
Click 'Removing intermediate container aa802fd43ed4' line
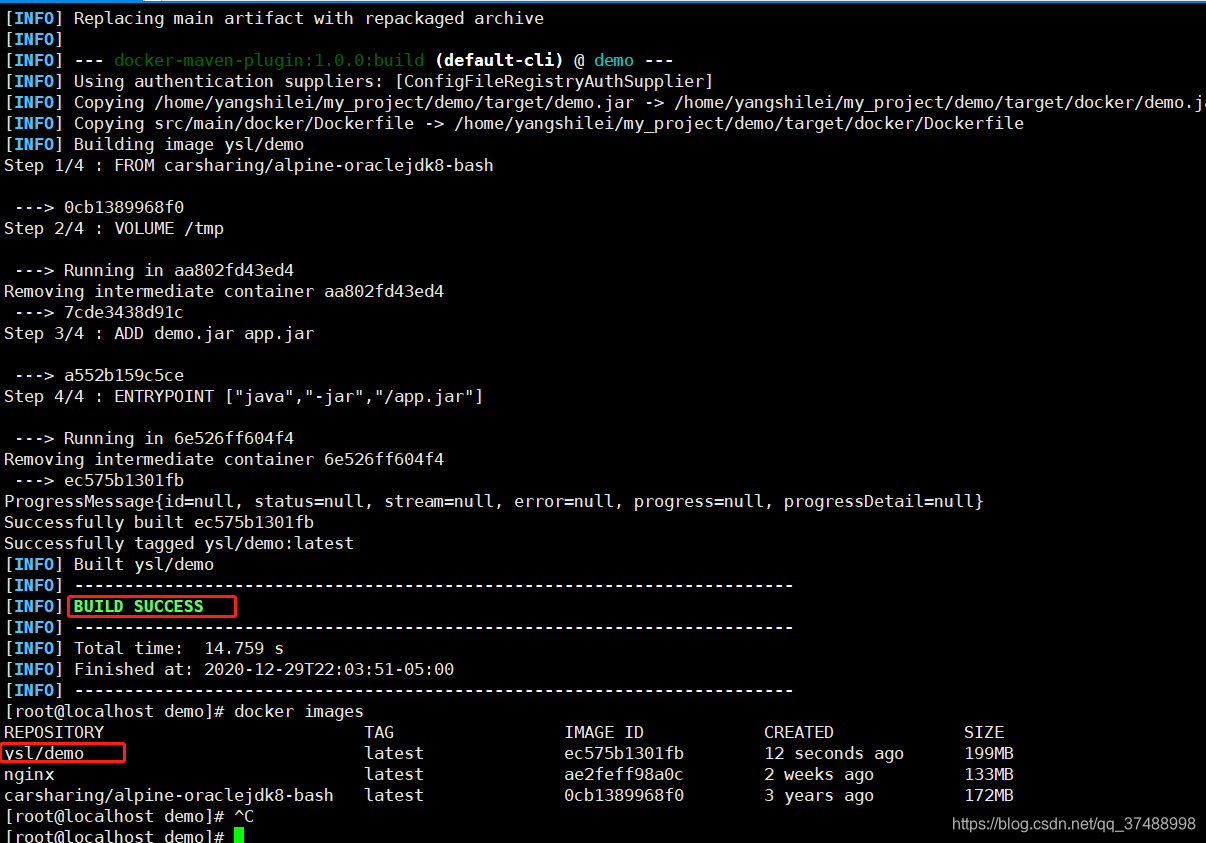[224, 291]
